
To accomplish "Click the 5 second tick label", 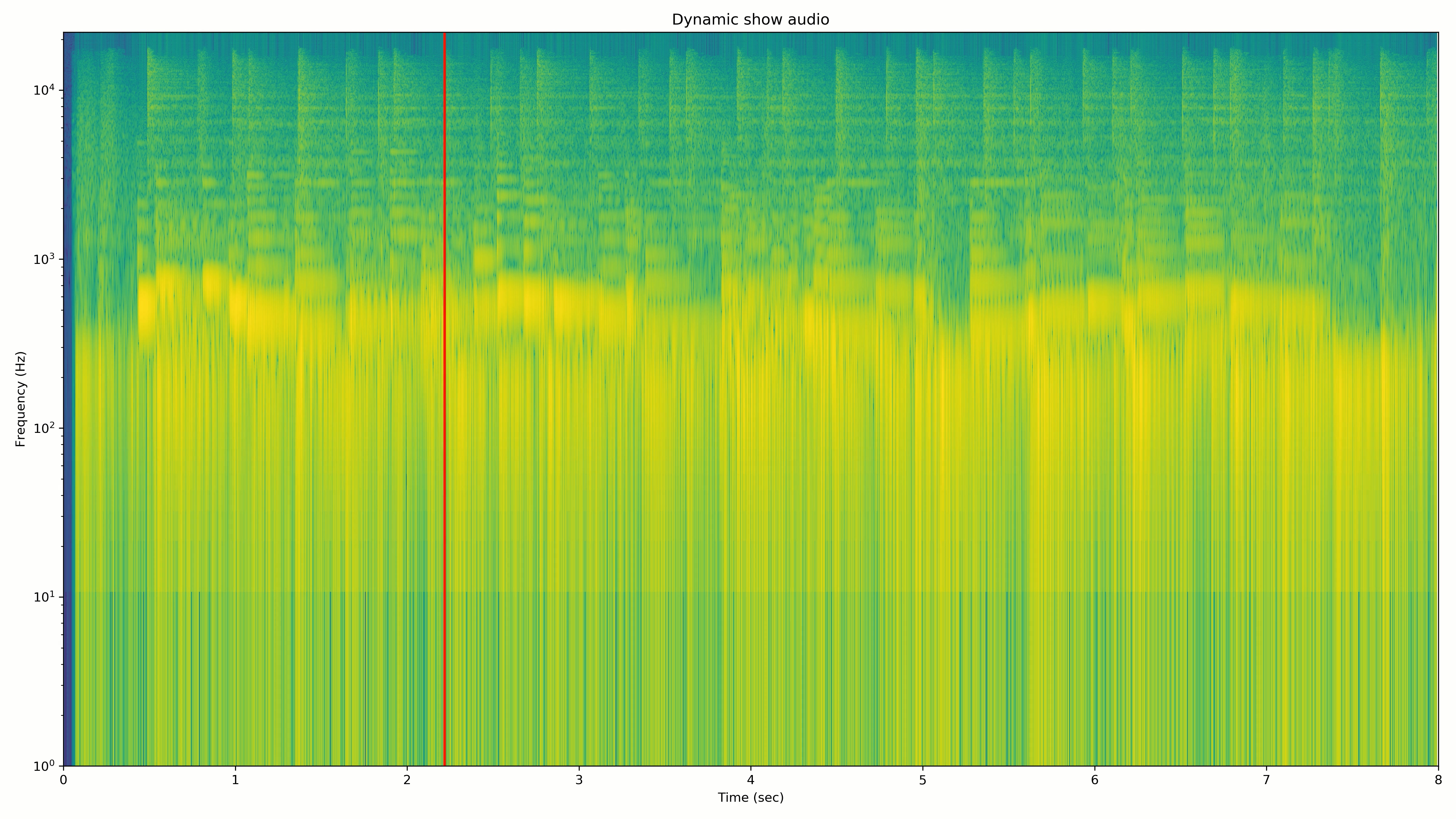I will point(922,780).
